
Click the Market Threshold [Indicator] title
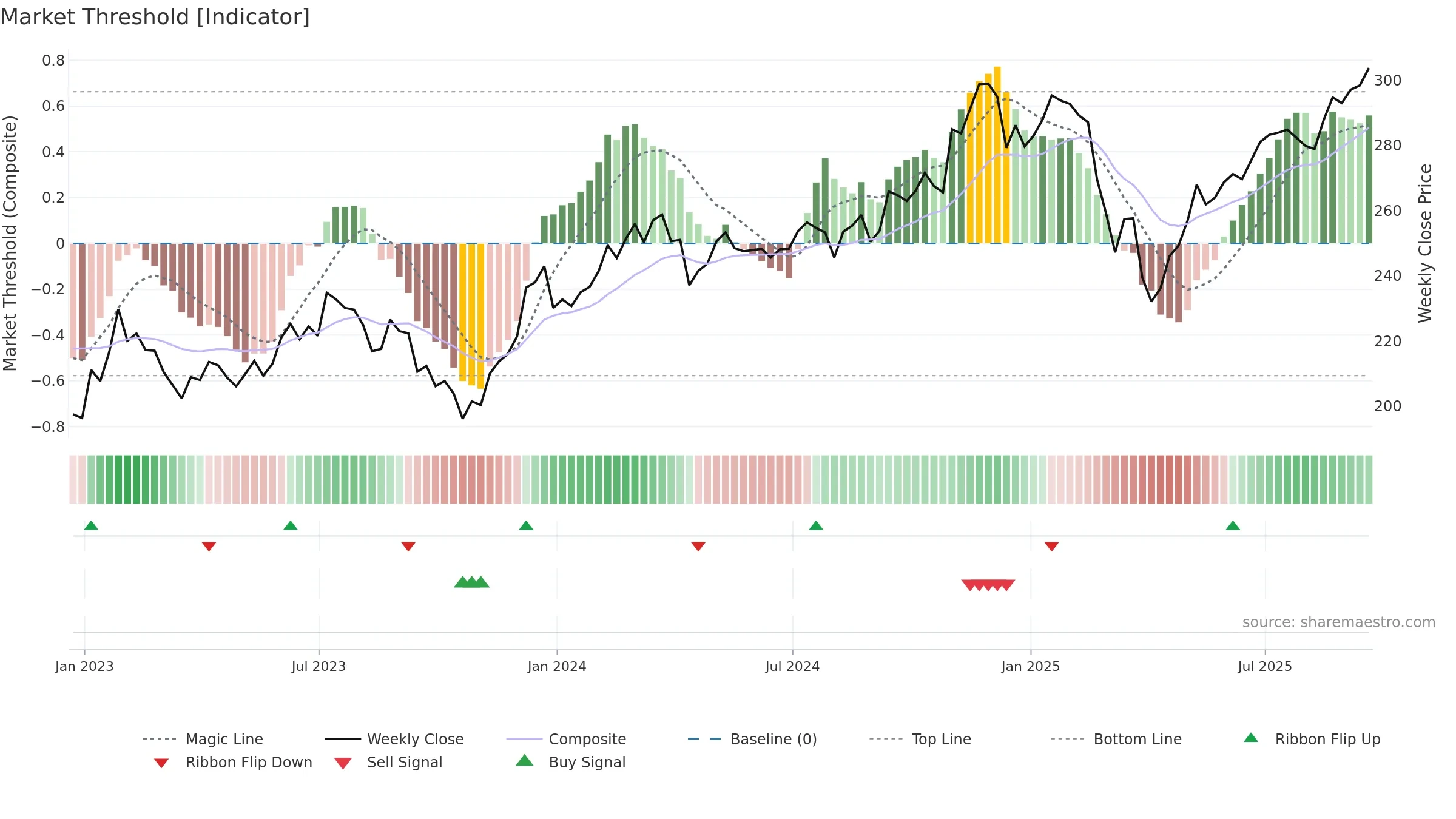pos(155,17)
